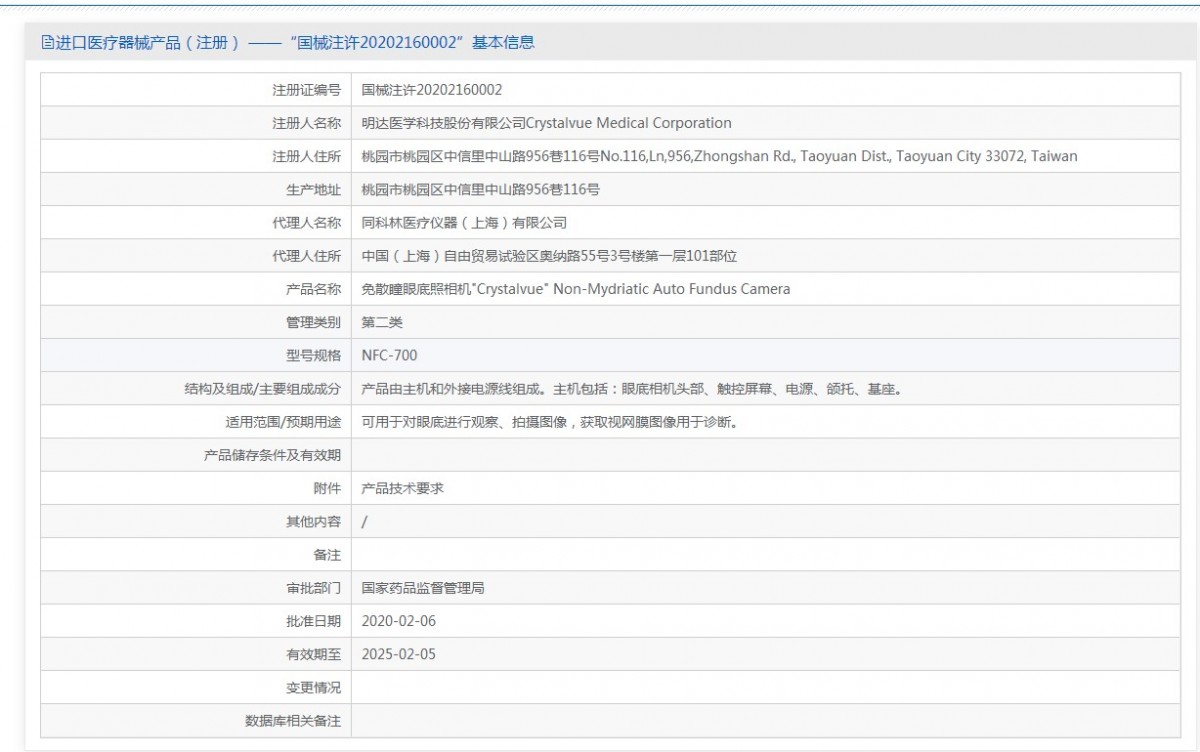Select the 第二类 management category value
The image size is (1200, 752).
click(x=382, y=322)
